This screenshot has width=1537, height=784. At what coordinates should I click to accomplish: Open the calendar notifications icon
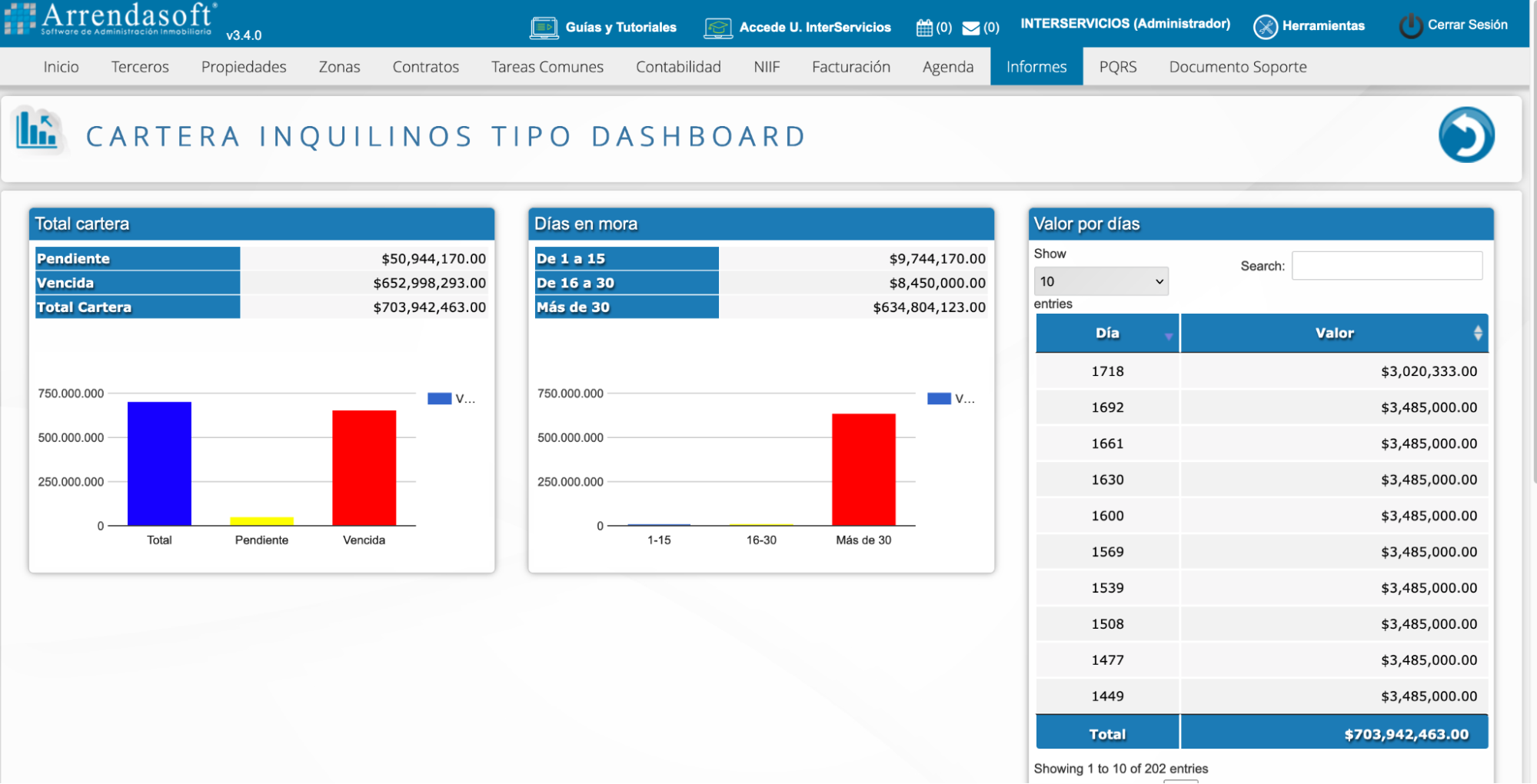click(x=924, y=28)
